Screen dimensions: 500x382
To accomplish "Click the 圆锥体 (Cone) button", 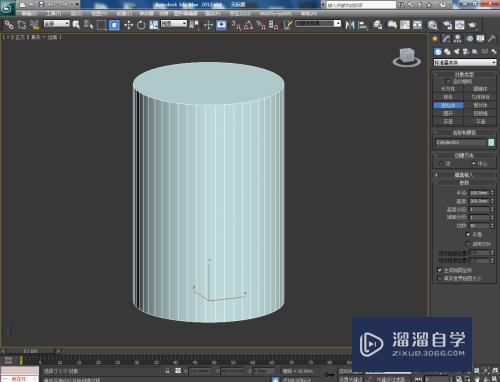I will 480,89.
